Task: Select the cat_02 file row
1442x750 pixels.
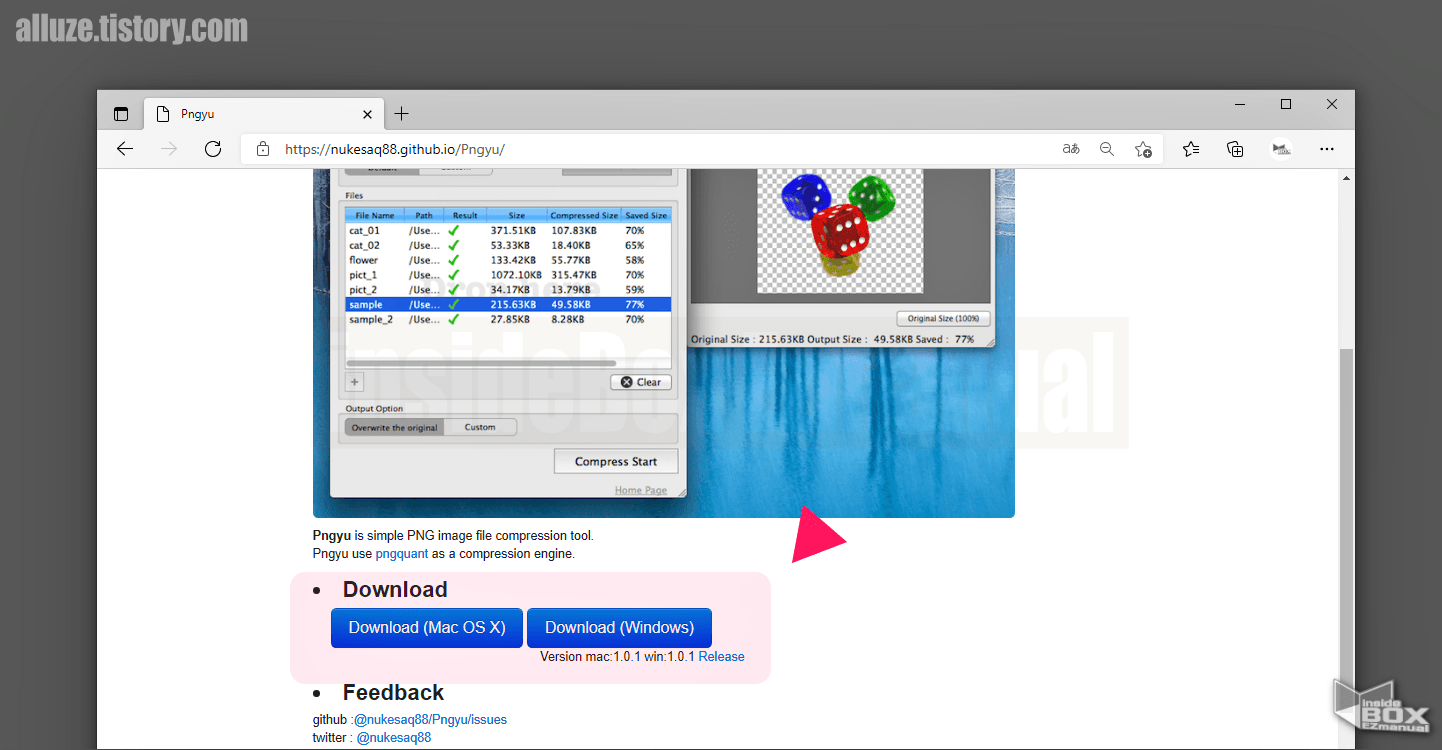Action: click(x=508, y=245)
